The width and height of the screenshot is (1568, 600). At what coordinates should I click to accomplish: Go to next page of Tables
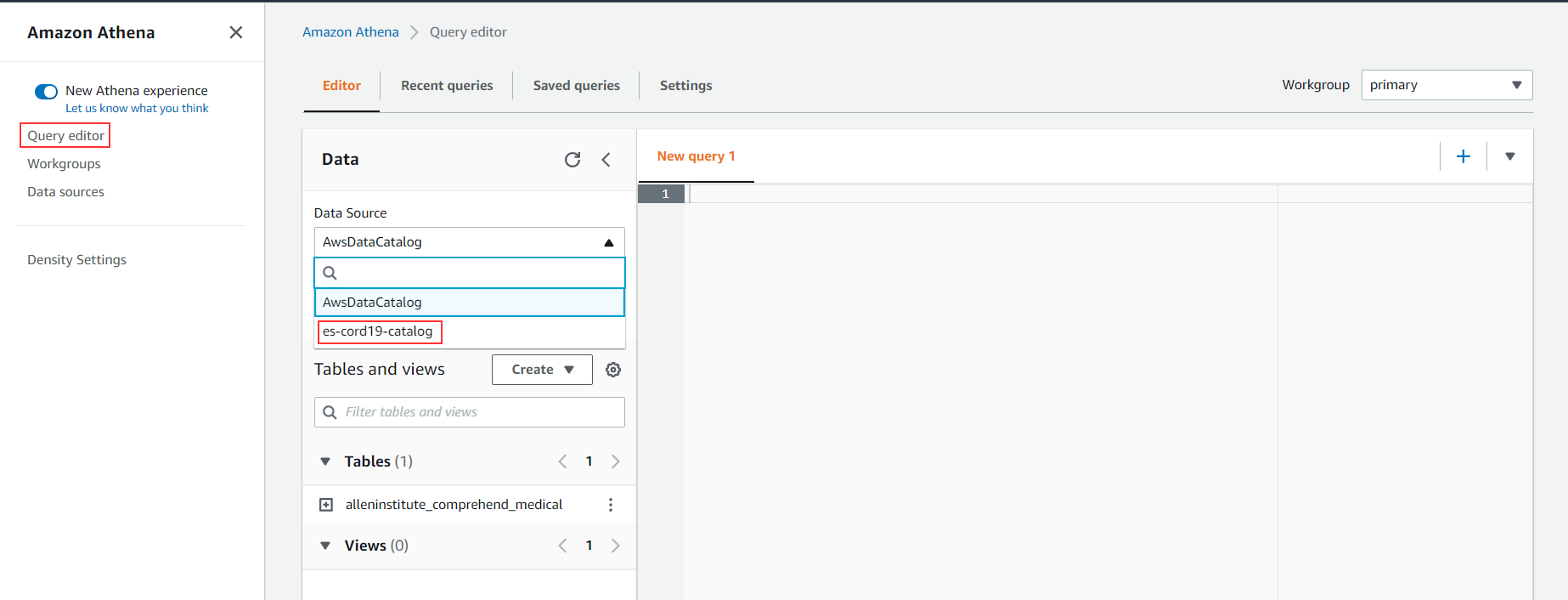(616, 461)
